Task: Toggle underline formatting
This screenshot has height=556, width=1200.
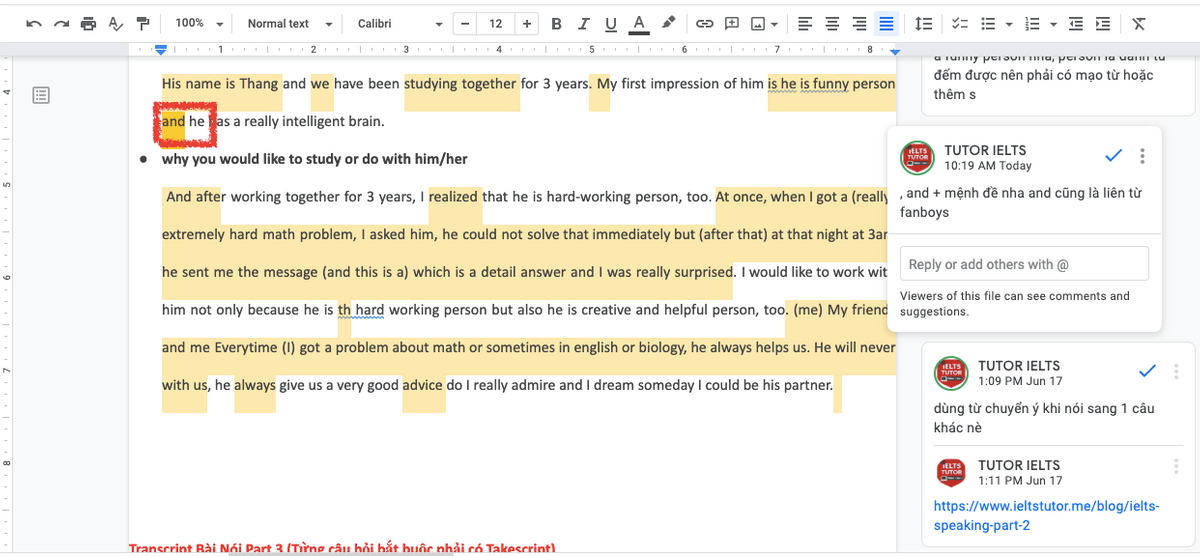Action: [x=612, y=23]
